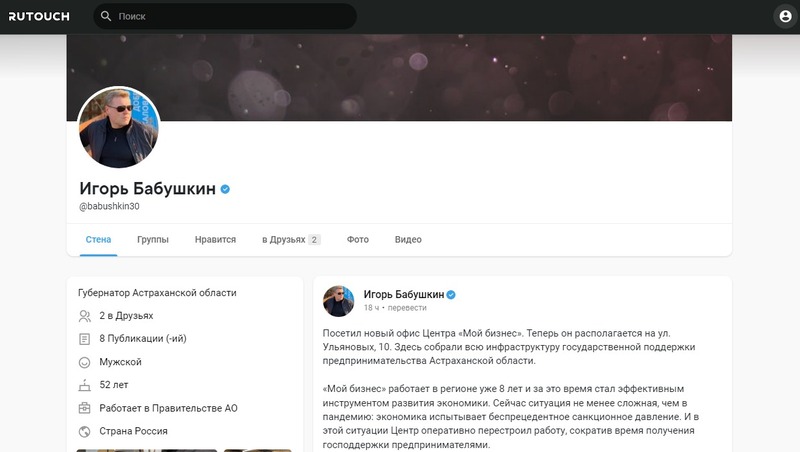Click the friends icon in info panel
Image resolution: width=800 pixels, height=452 pixels.
[85, 316]
